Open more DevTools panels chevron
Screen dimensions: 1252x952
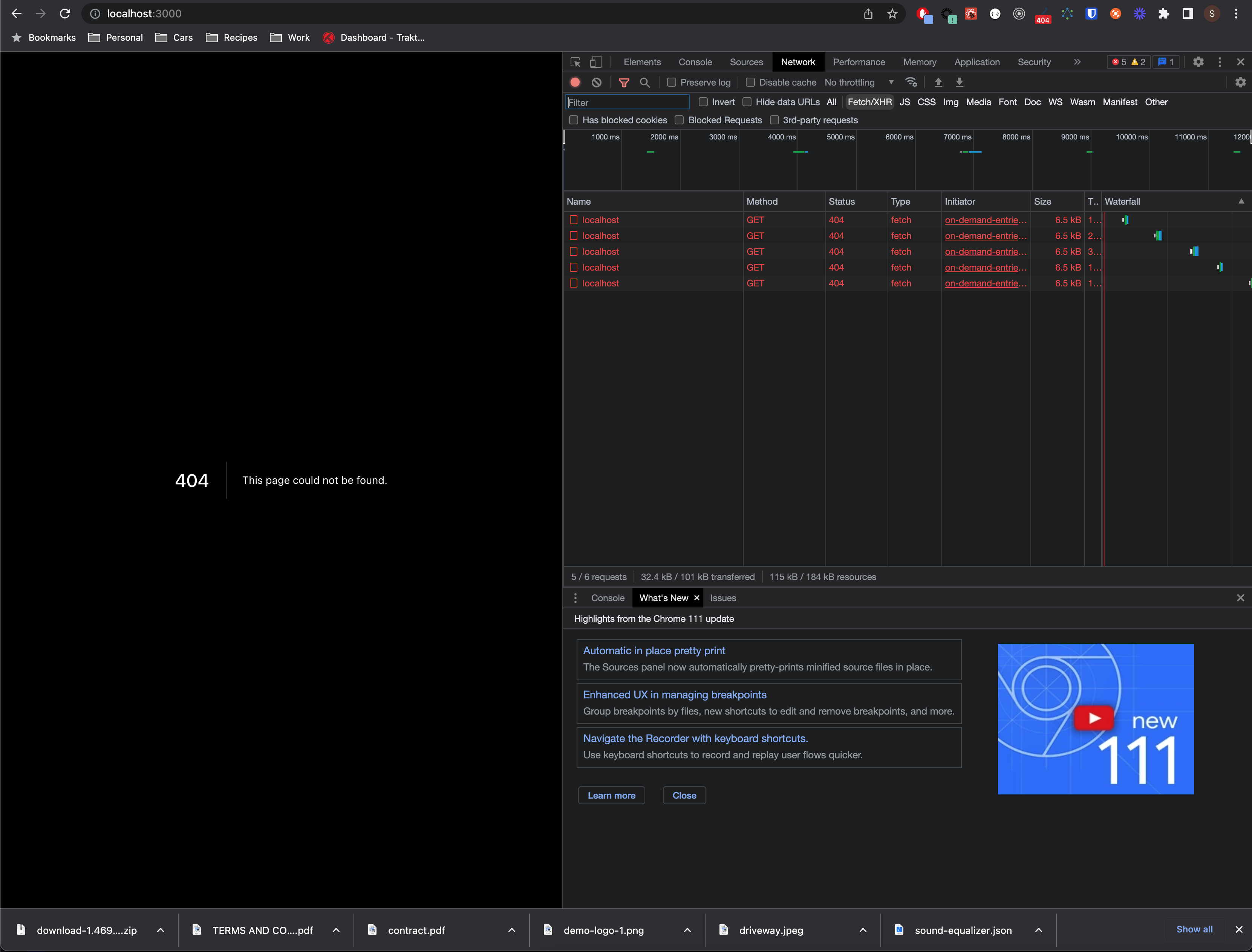coord(1077,62)
